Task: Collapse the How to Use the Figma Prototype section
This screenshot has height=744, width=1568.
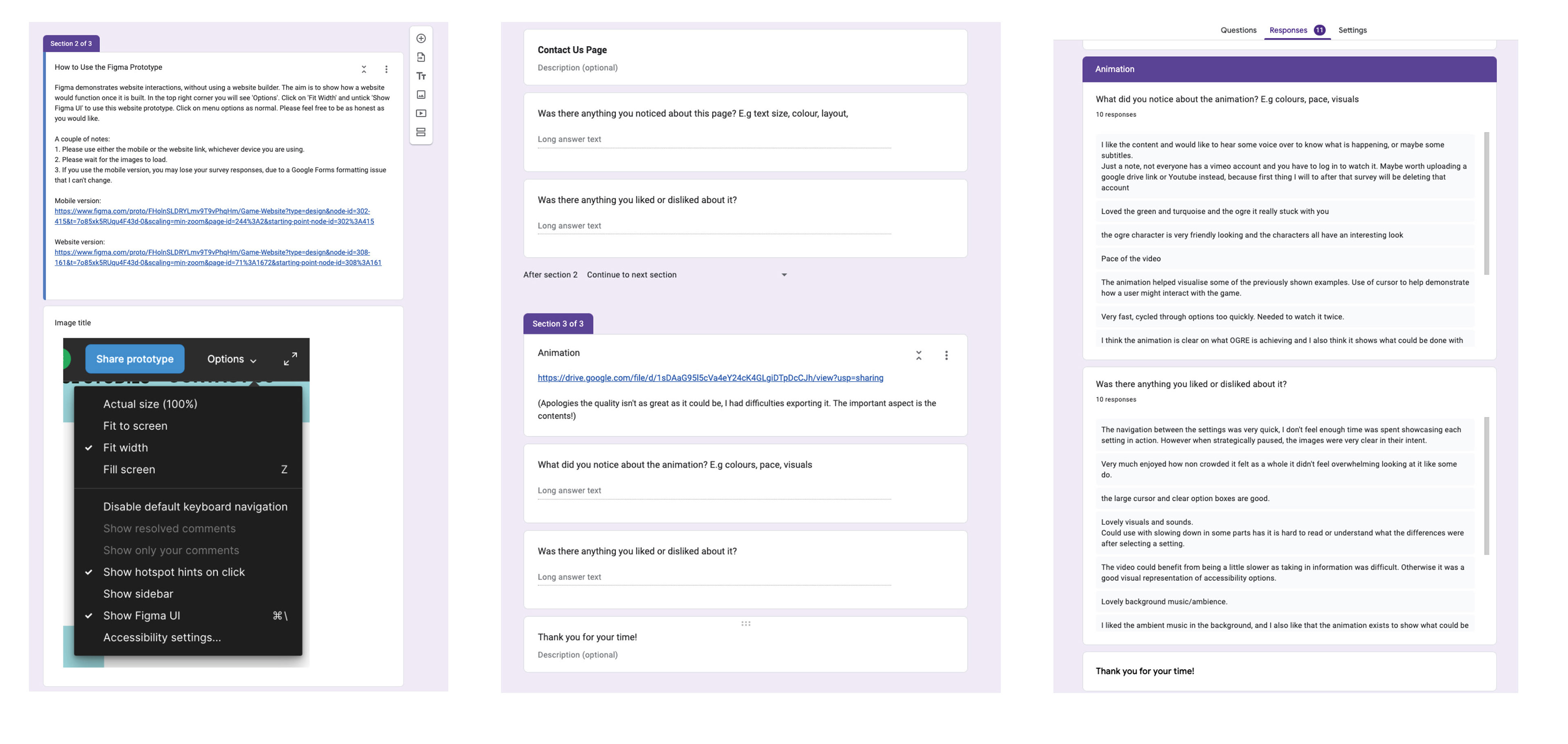Action: click(364, 69)
